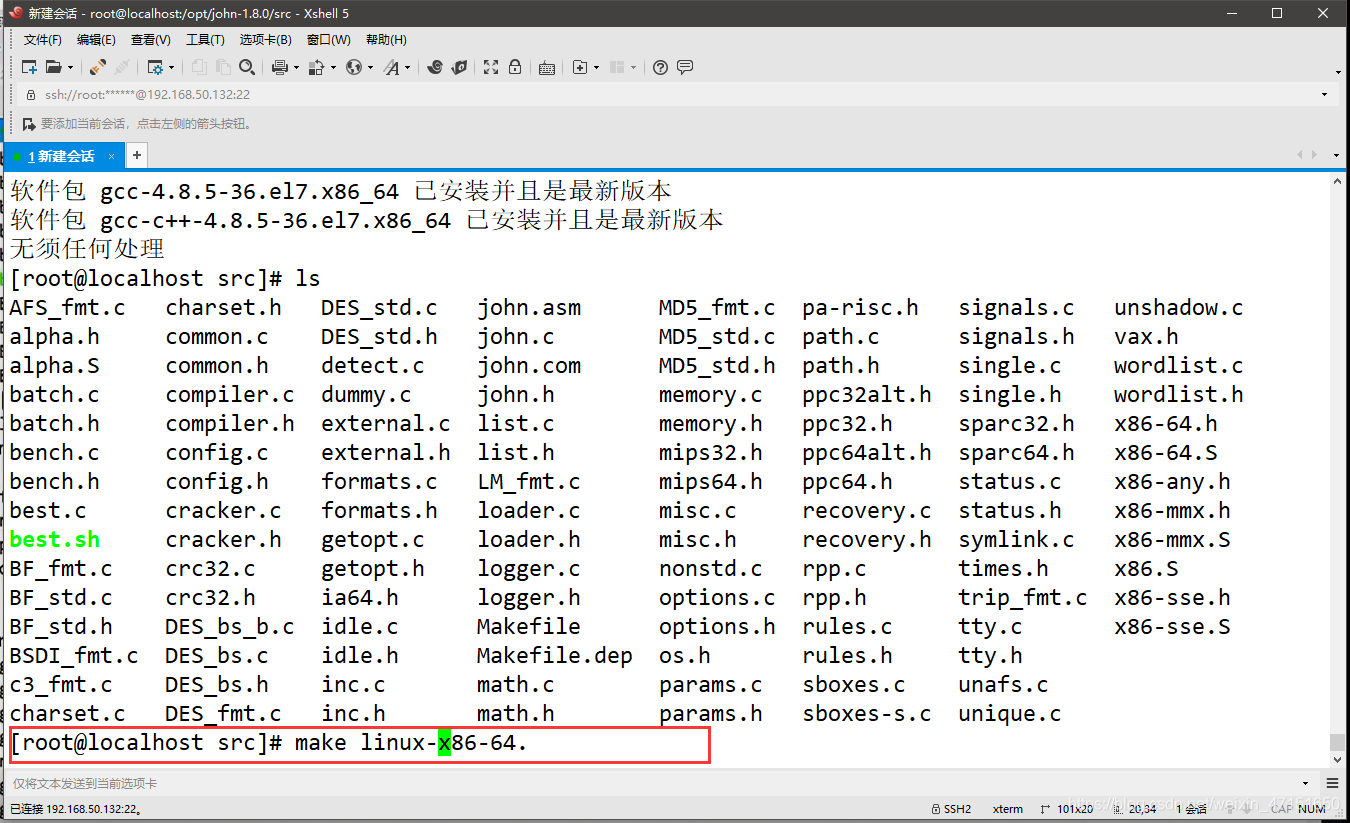Open the 查看(V) menu

tap(150, 40)
